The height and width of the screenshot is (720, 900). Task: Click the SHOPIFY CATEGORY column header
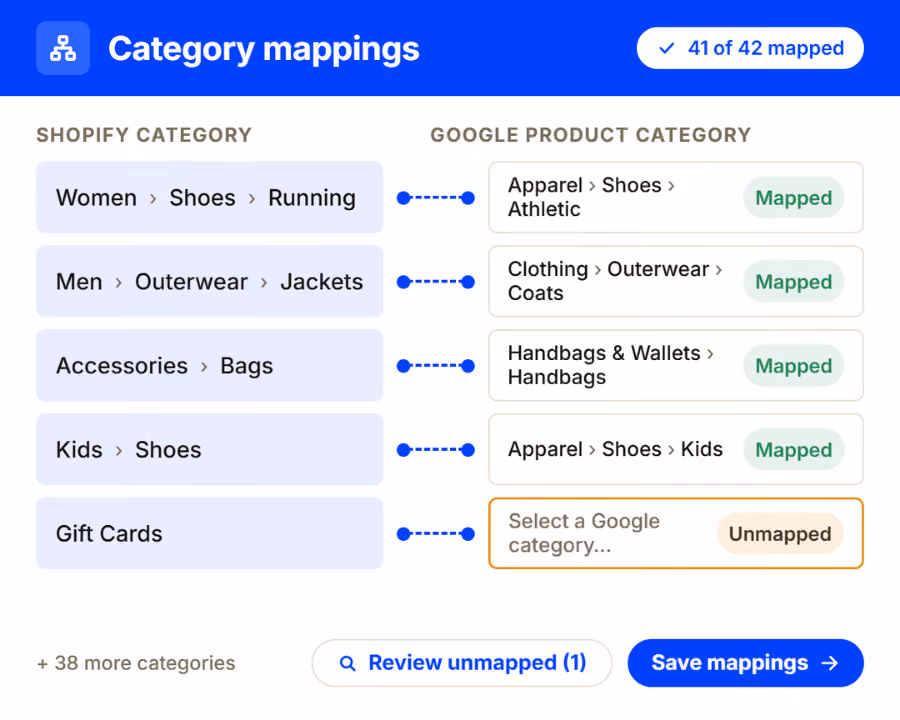144,135
